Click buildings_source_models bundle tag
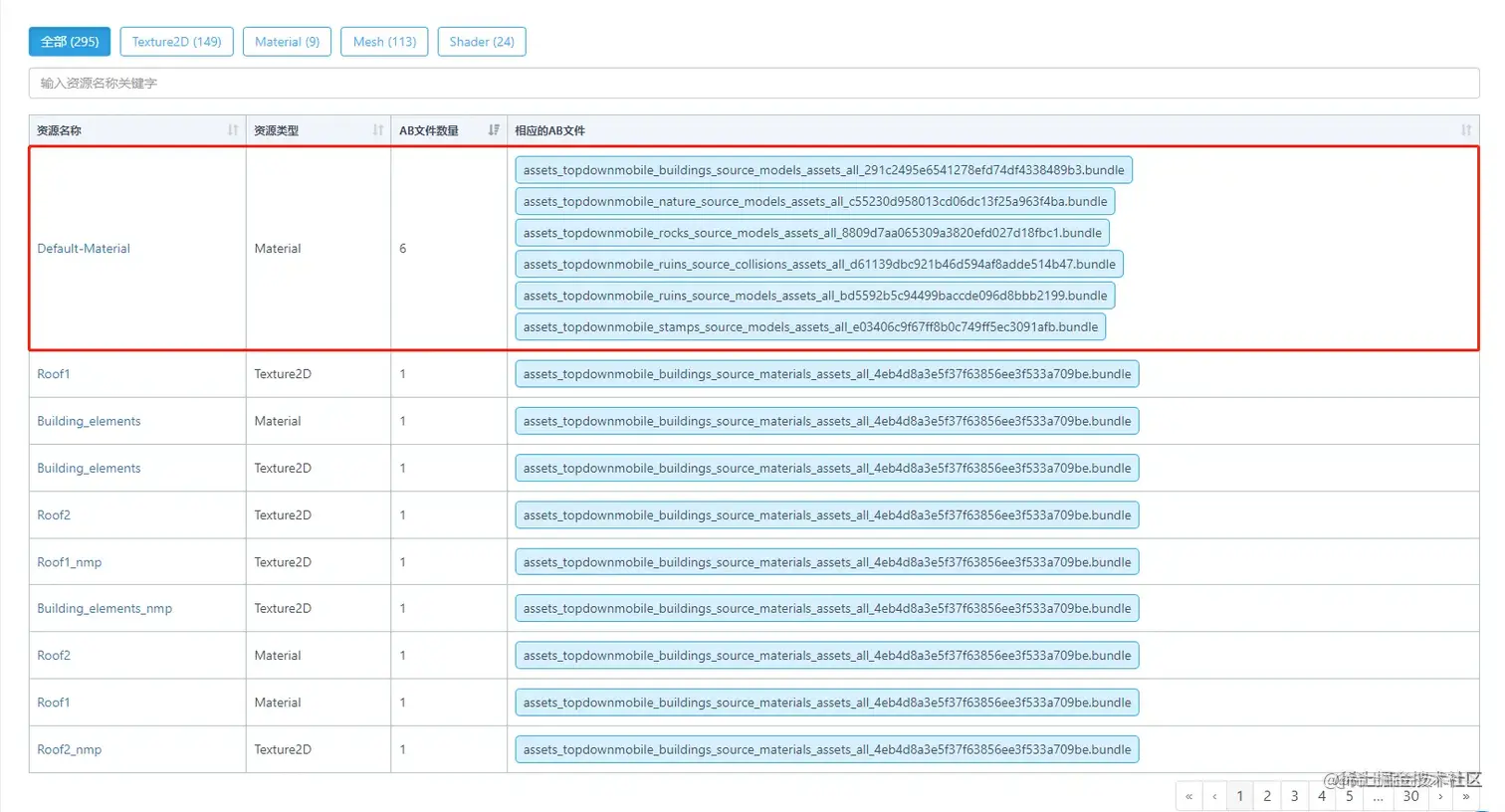The image size is (1505, 812). coord(823,170)
